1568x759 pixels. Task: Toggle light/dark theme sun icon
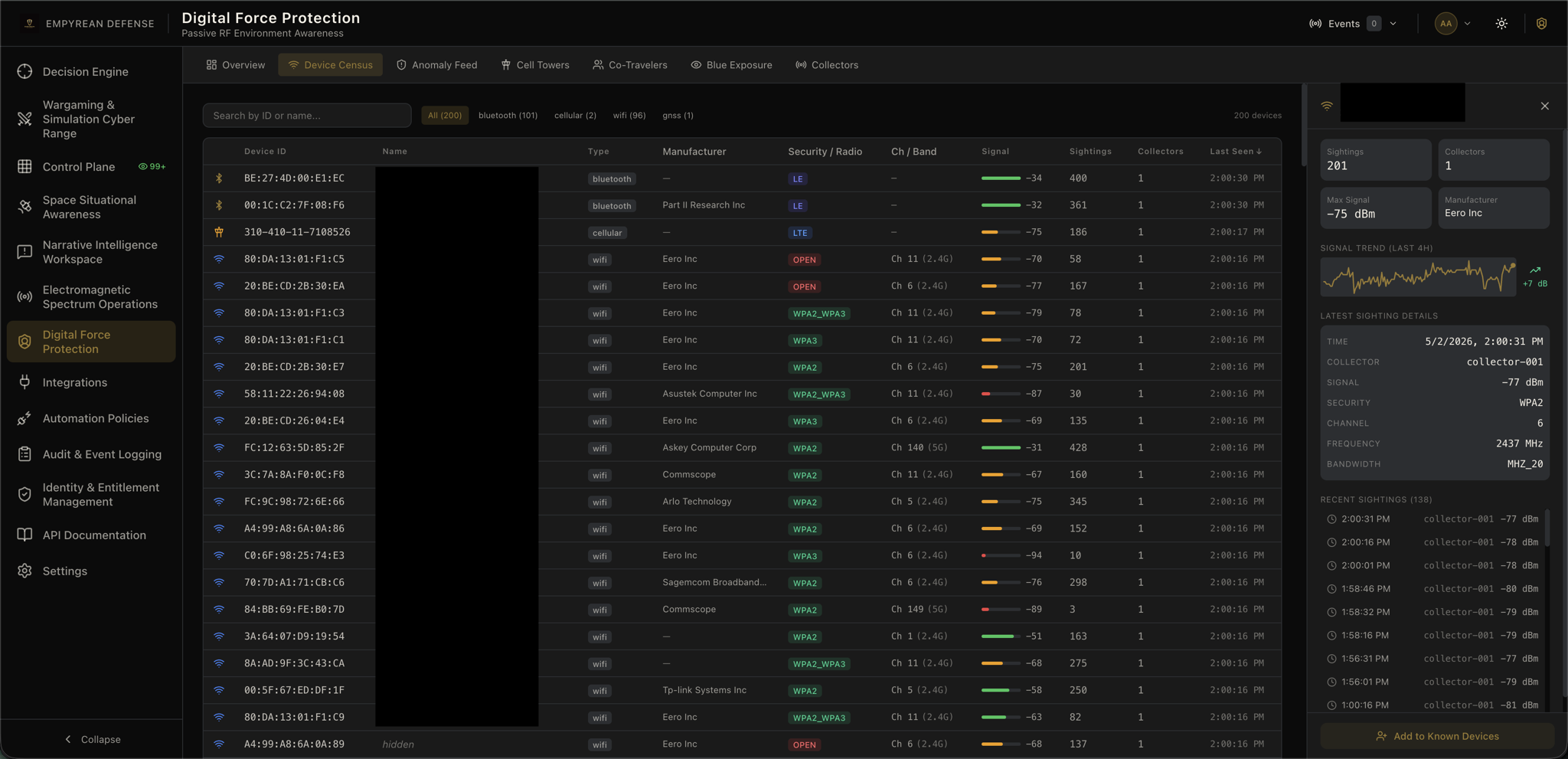(x=1501, y=24)
